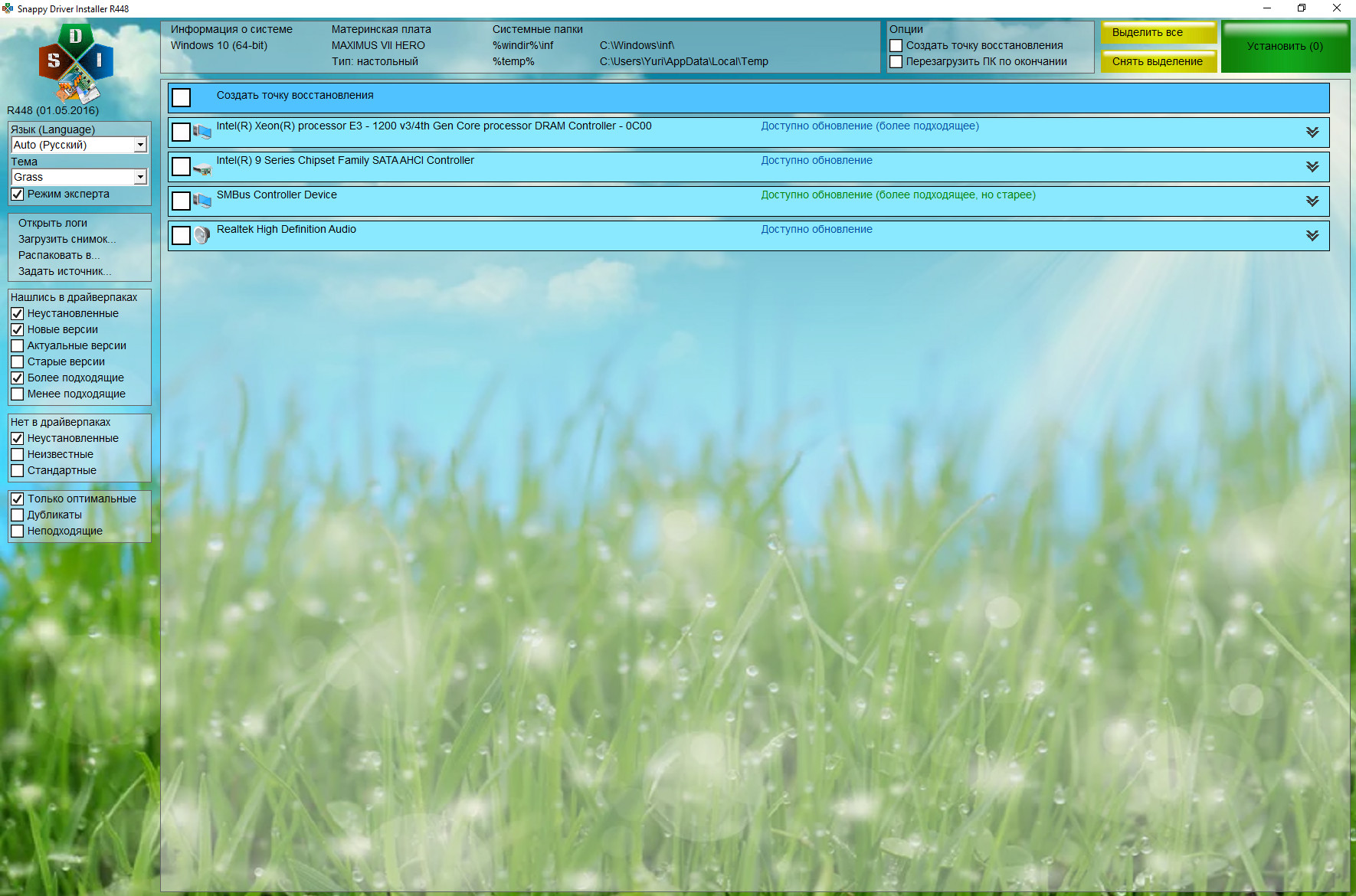Expand the Intel Xeon DRAM Controller entry
Screen dimensions: 1356x896
(x=1312, y=132)
